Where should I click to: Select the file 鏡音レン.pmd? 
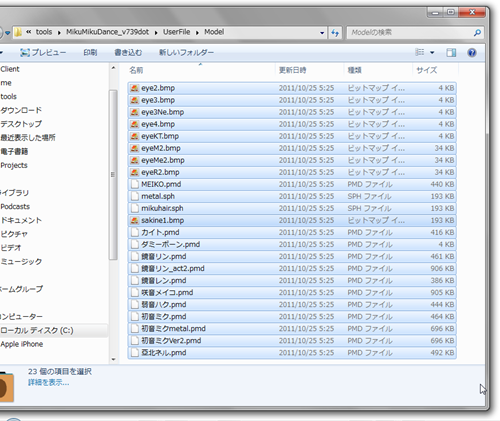point(292,280)
